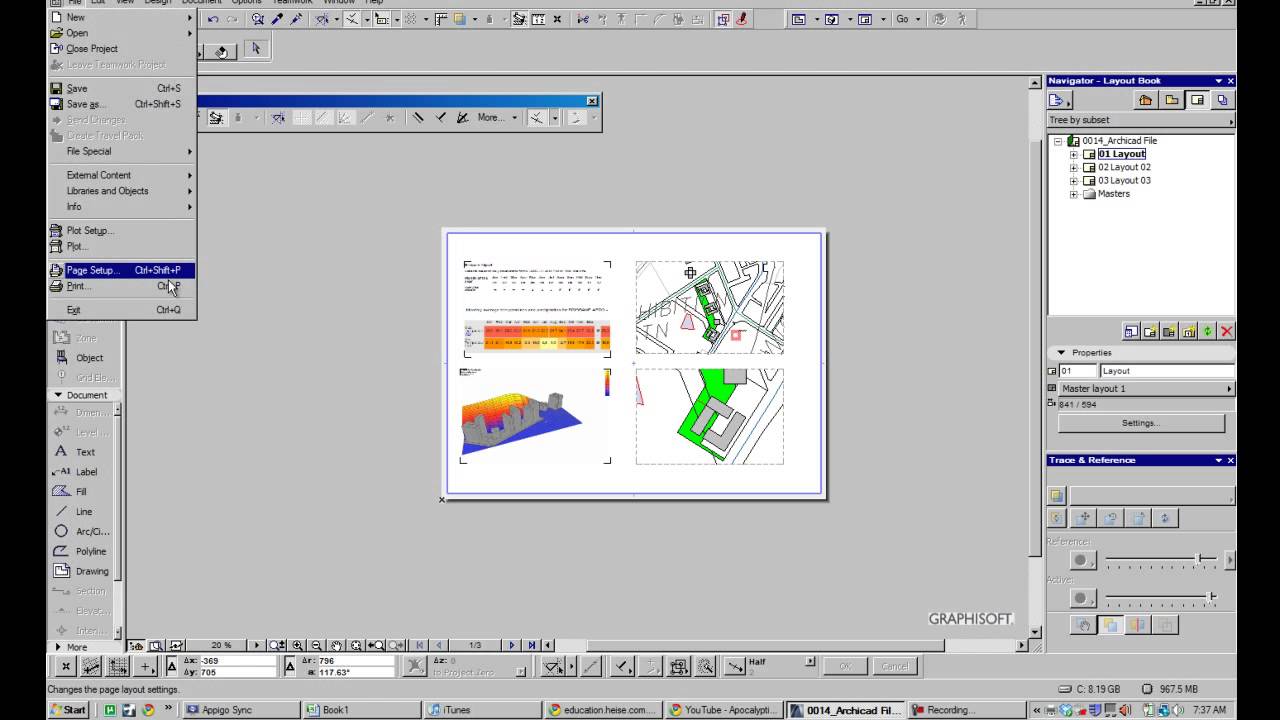Expand 02 Layout 02 tree node
This screenshot has width=1280, height=720.
click(1074, 168)
